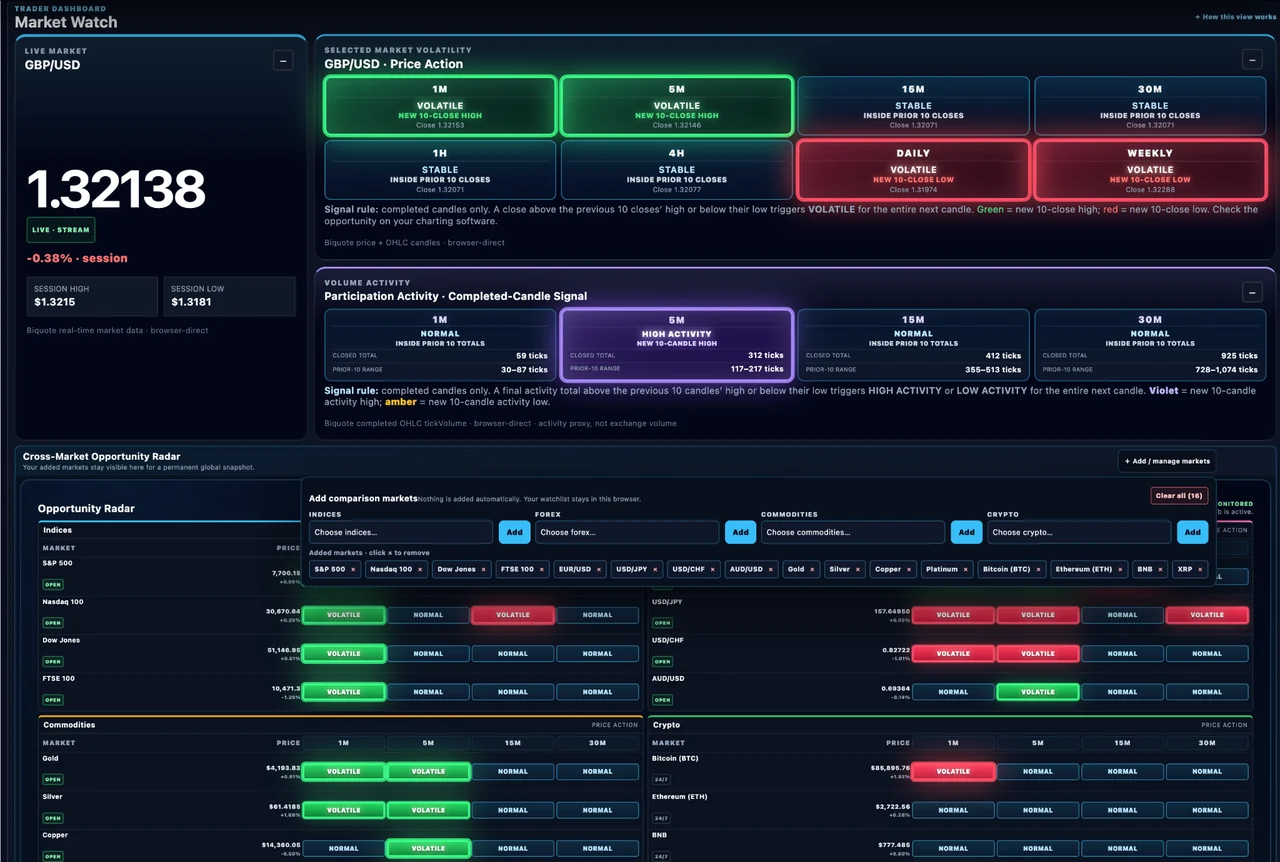Remove the FTSE 100 added-market chip
Image resolution: width=1280 pixels, height=862 pixels.
coord(541,569)
